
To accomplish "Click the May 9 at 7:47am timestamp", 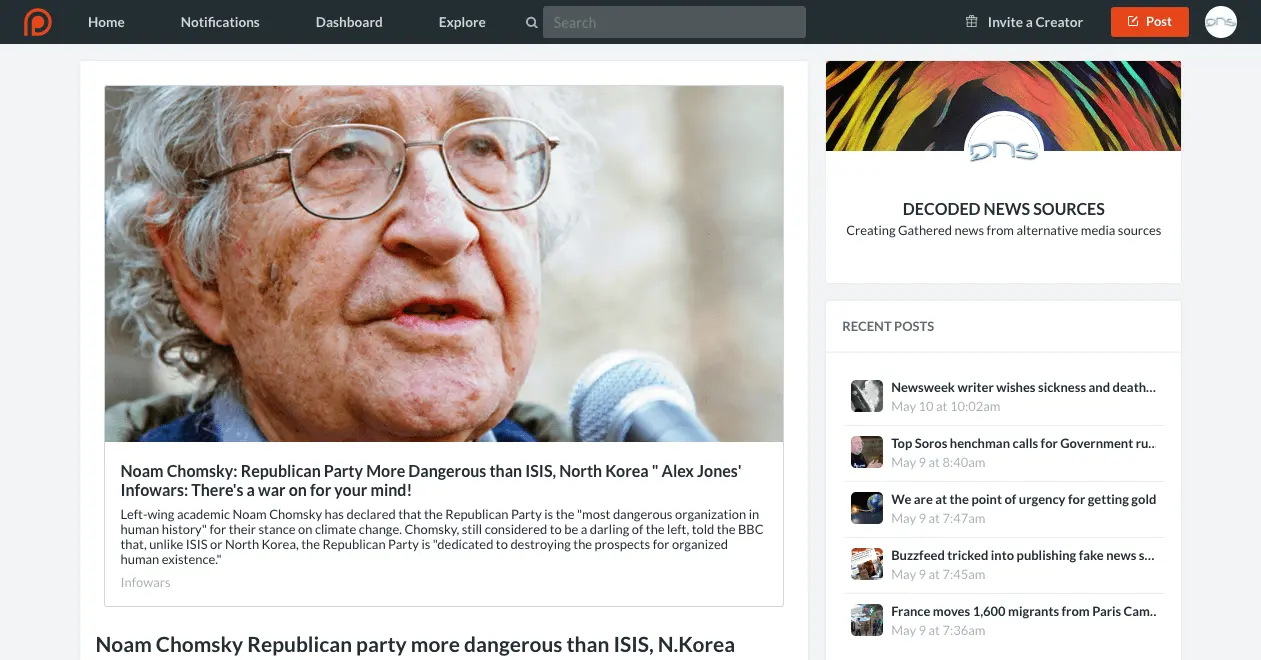I will click(x=939, y=519).
